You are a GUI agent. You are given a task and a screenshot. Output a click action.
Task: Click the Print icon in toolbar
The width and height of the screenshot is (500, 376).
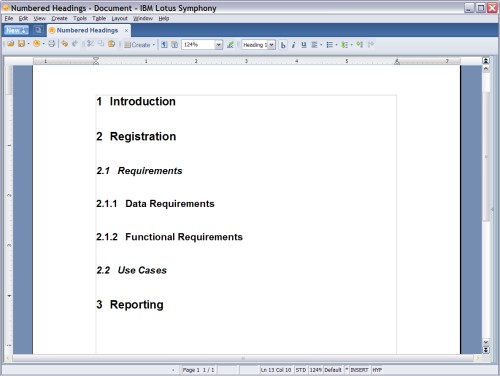(x=52, y=44)
